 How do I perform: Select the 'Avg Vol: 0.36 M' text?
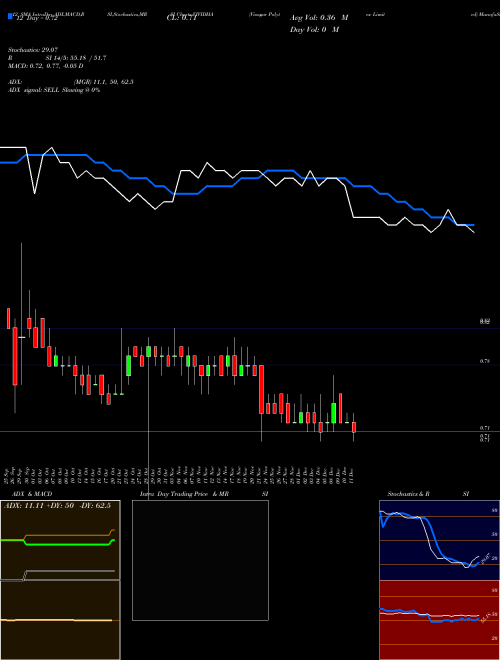click(x=319, y=18)
